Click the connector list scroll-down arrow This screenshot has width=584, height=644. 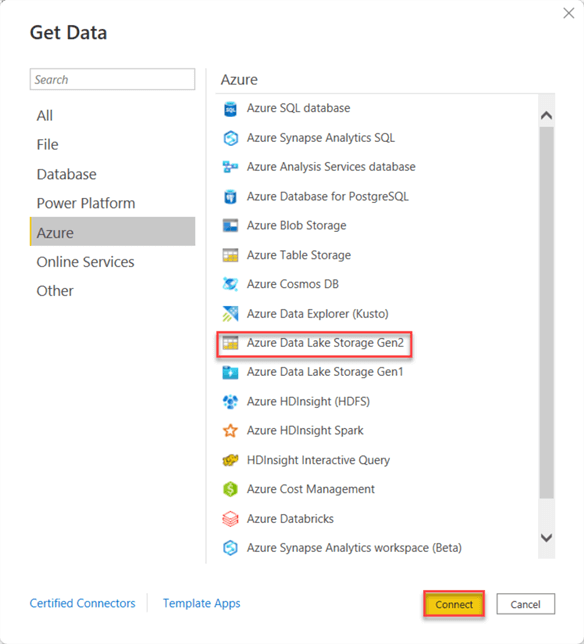(x=546, y=538)
